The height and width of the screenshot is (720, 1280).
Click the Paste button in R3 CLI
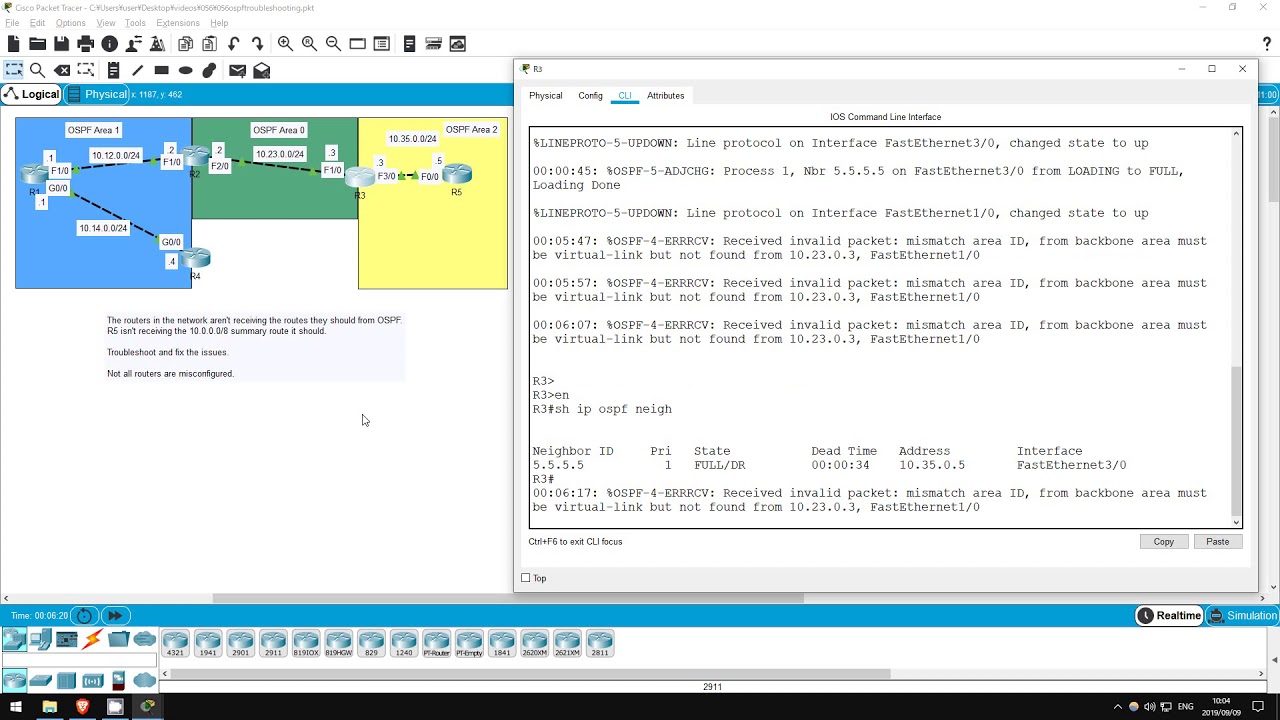coord(1217,542)
